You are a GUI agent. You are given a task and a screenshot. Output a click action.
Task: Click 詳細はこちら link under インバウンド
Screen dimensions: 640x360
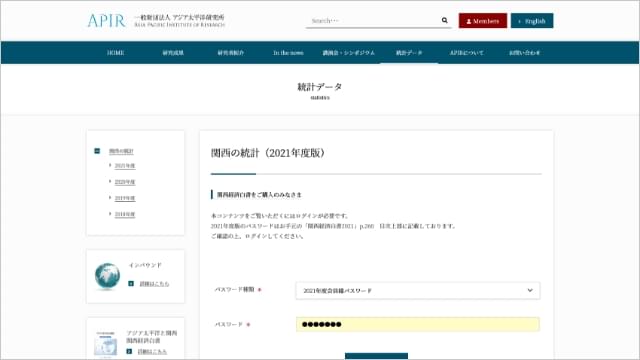point(154,284)
